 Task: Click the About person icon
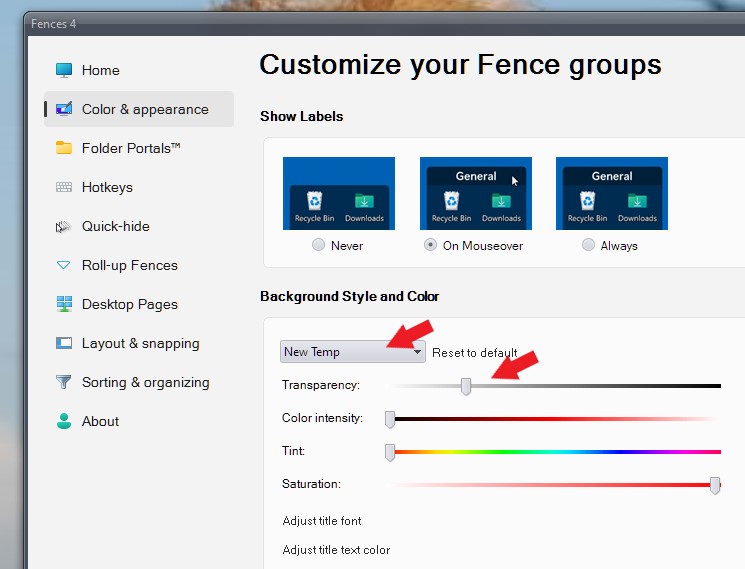pos(64,421)
